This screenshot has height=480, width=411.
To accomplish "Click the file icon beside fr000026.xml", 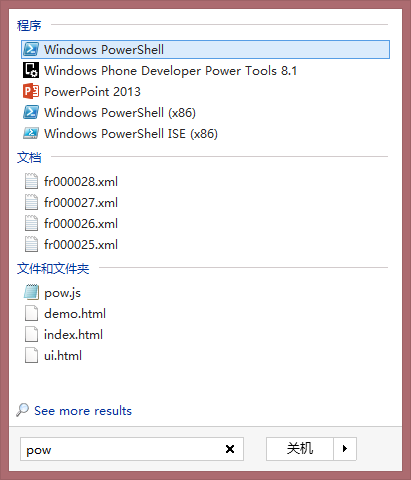I will (31, 223).
